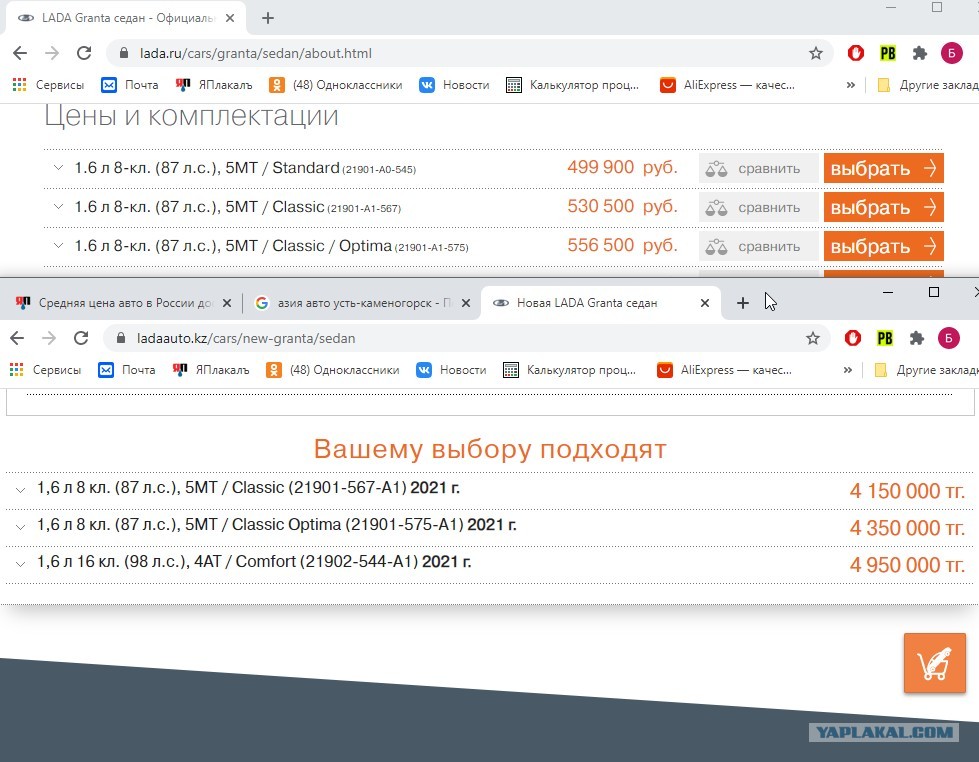Close the азия авто усть-каменогорск tab

coord(466,303)
